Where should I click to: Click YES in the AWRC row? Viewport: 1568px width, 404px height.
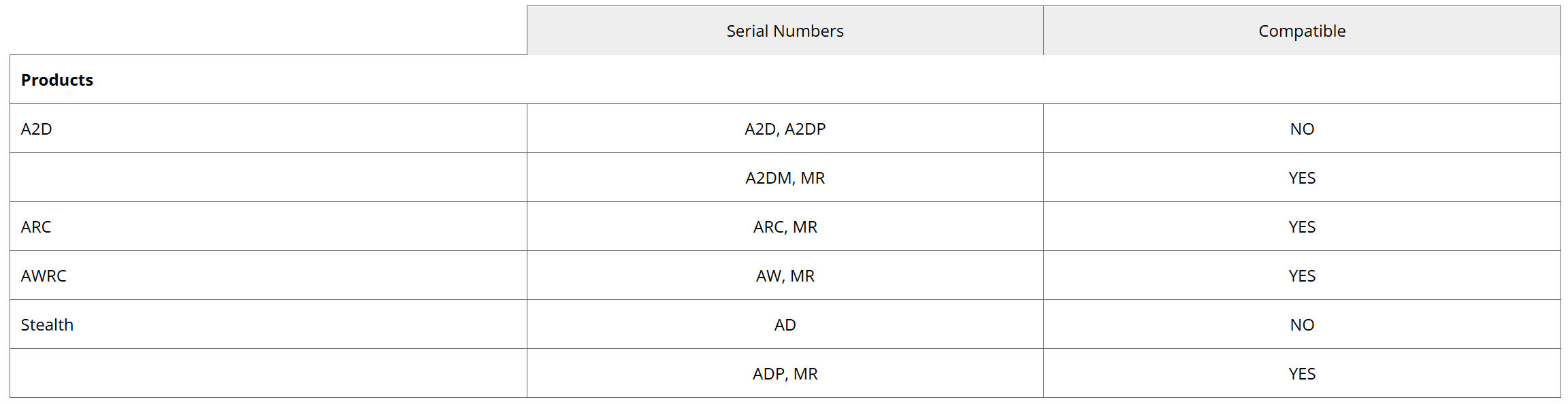pyautogui.click(x=1301, y=276)
